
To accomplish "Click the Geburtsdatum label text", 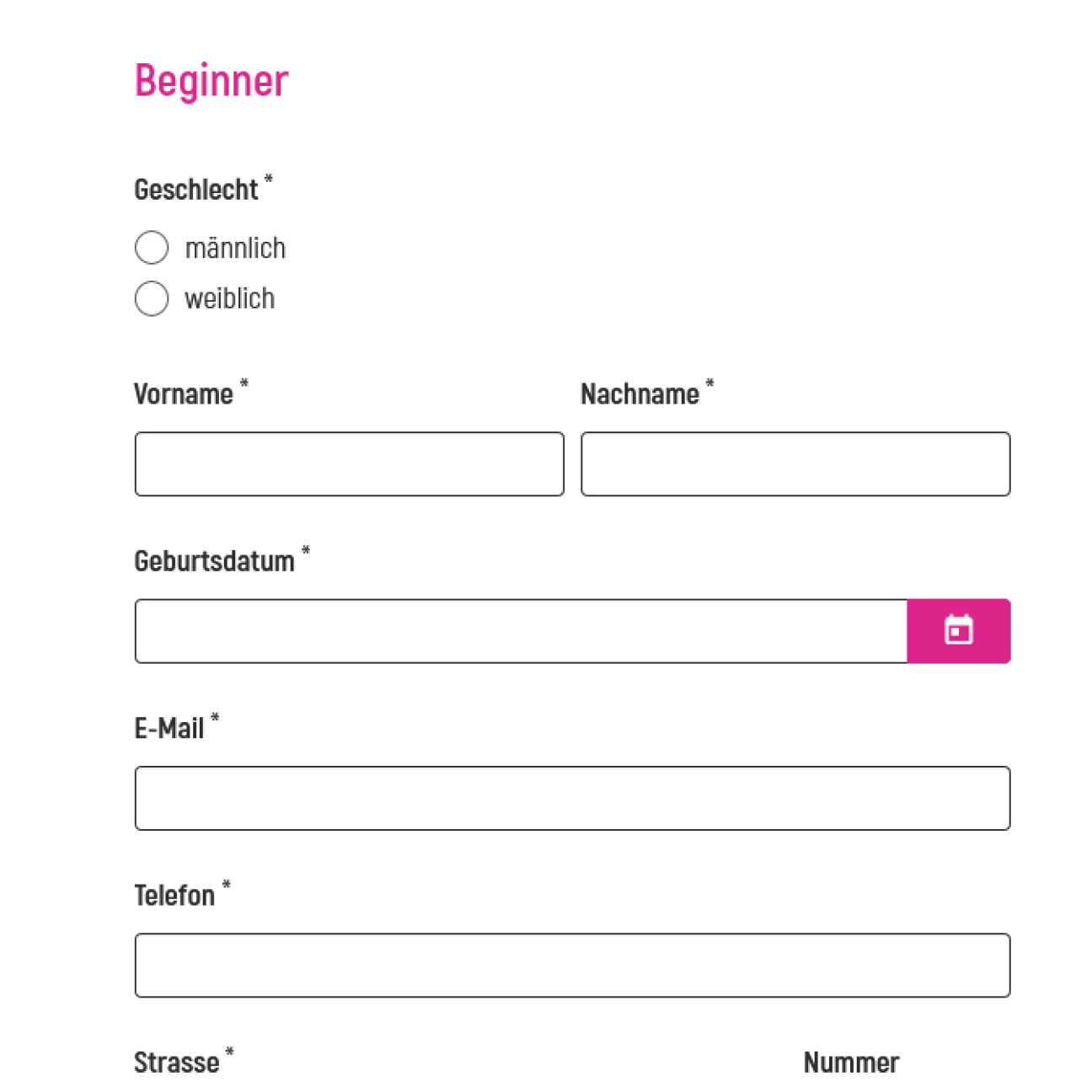I will pos(215,560).
